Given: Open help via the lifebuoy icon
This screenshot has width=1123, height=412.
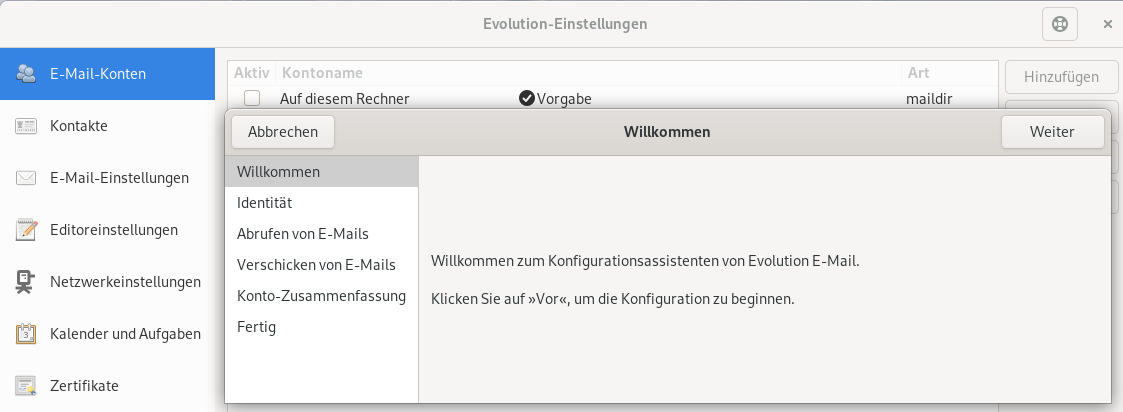Looking at the screenshot, I should point(1059,24).
